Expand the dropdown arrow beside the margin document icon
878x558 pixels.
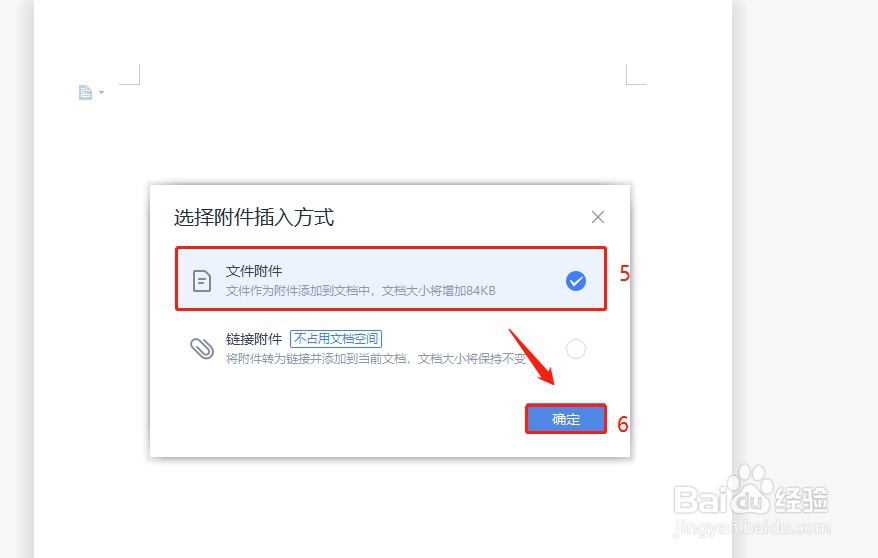tap(101, 92)
